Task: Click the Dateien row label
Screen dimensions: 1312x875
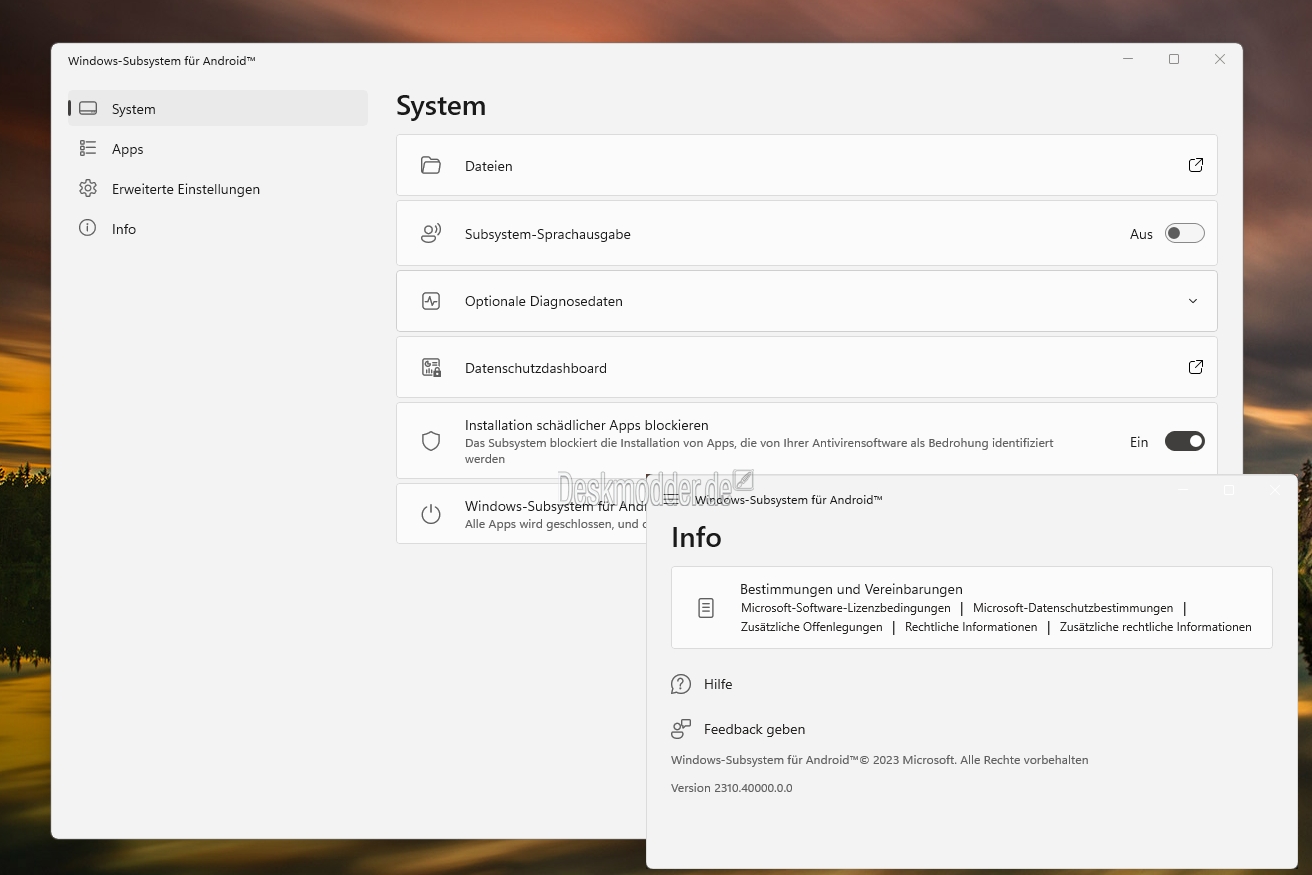Action: click(x=489, y=166)
